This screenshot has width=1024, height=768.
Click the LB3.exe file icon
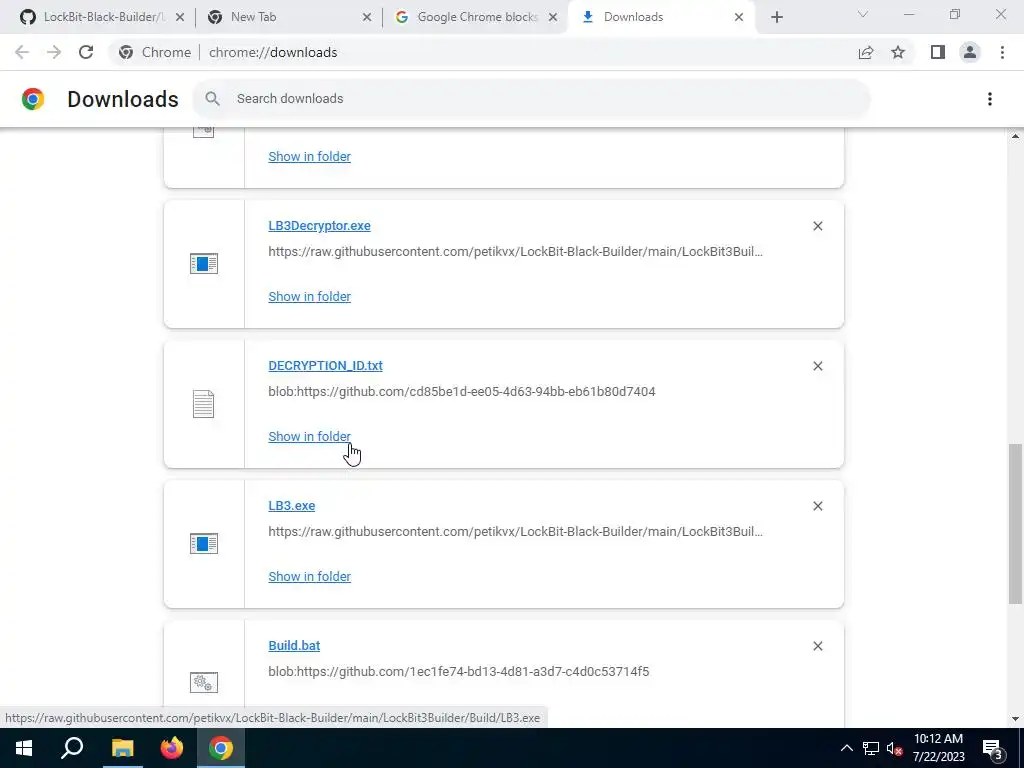tap(204, 543)
